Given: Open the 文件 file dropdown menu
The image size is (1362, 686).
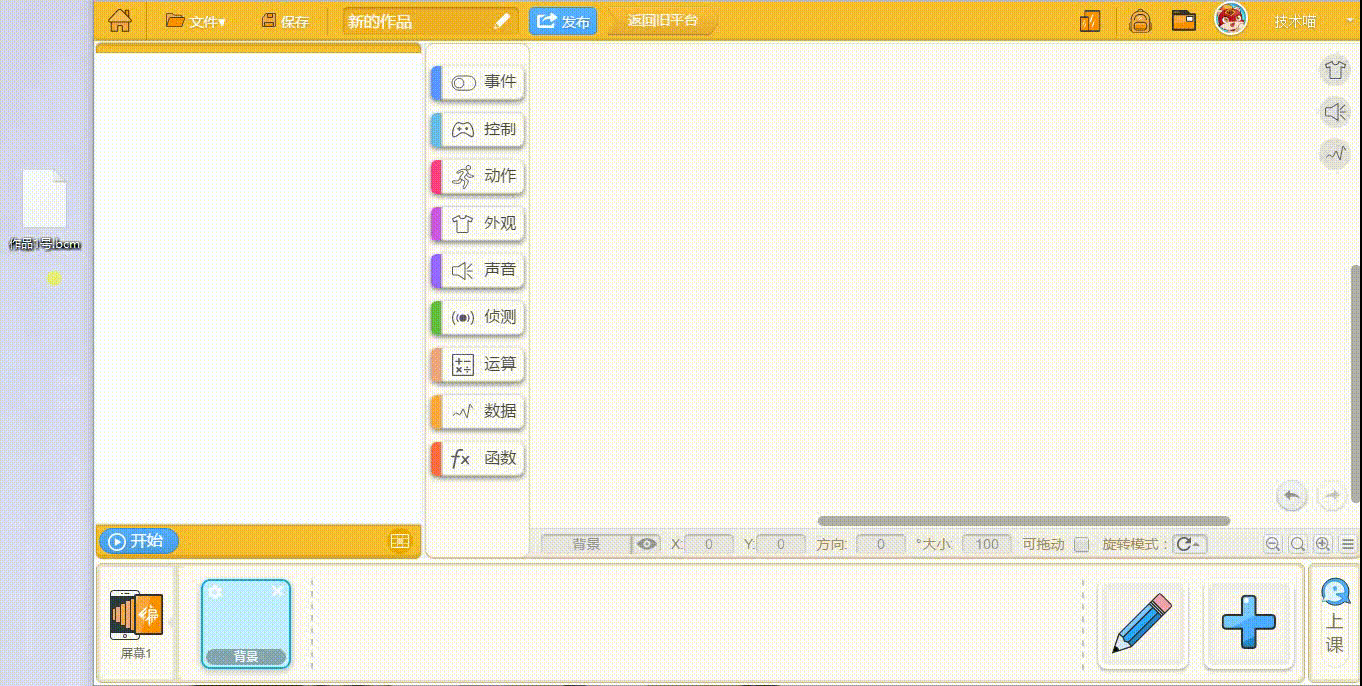Looking at the screenshot, I should click(196, 21).
